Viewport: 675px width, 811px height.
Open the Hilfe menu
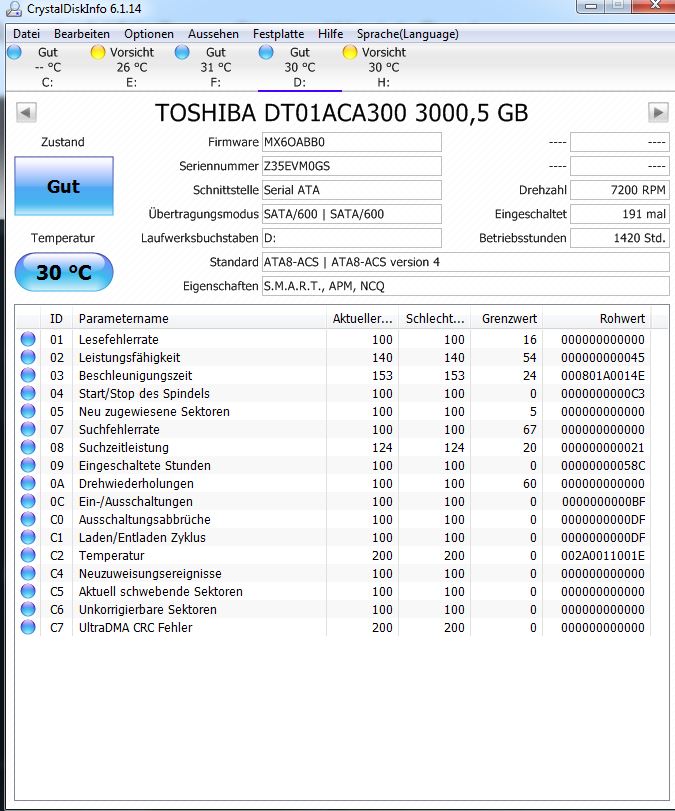point(331,34)
